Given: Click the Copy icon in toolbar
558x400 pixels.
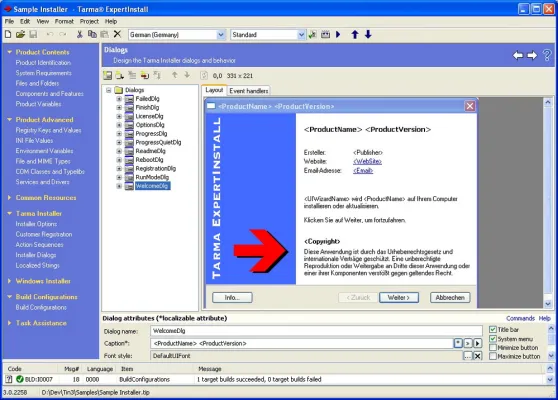Looking at the screenshot, I should click(x=92, y=34).
